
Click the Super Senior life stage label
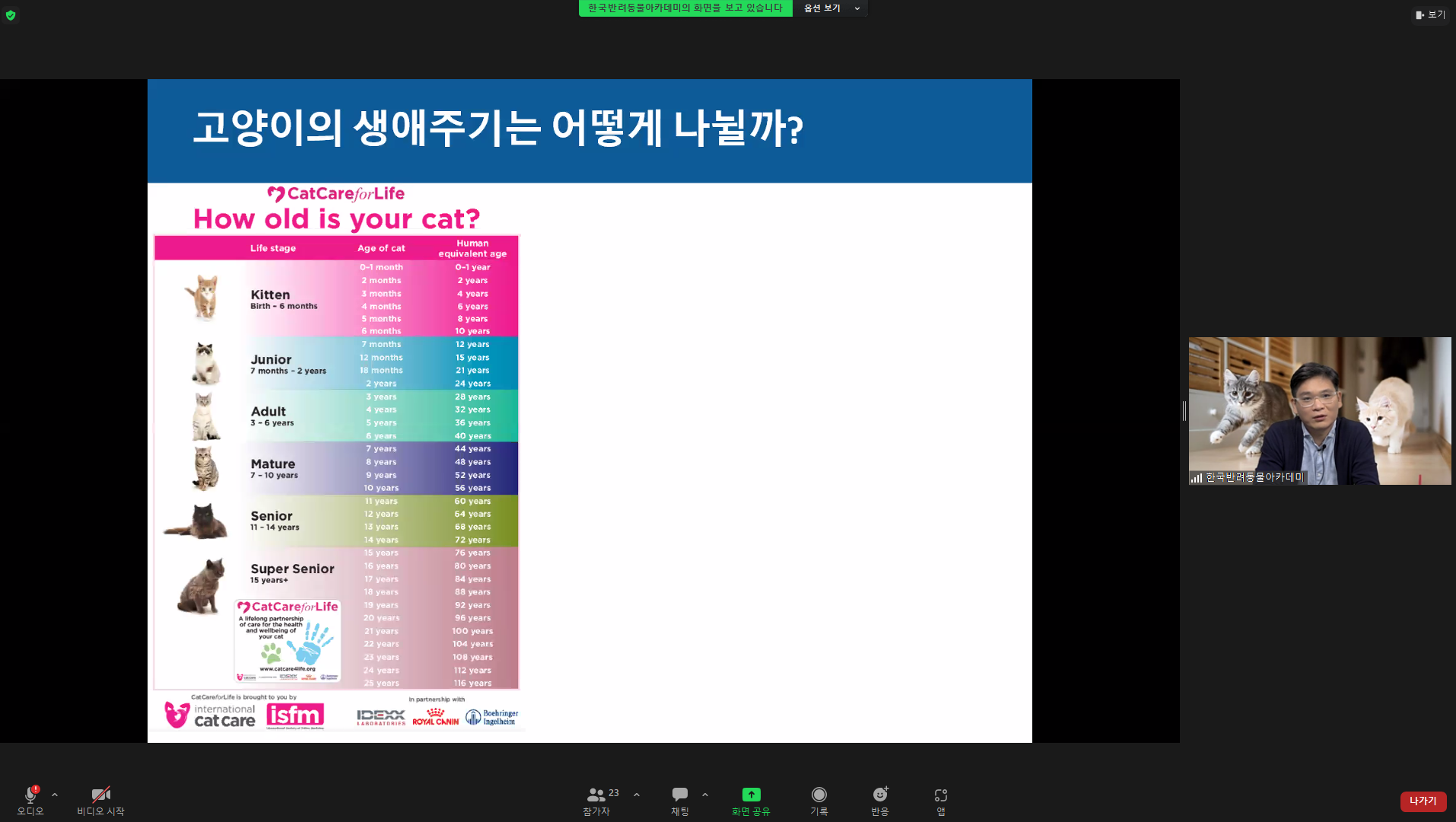292,569
